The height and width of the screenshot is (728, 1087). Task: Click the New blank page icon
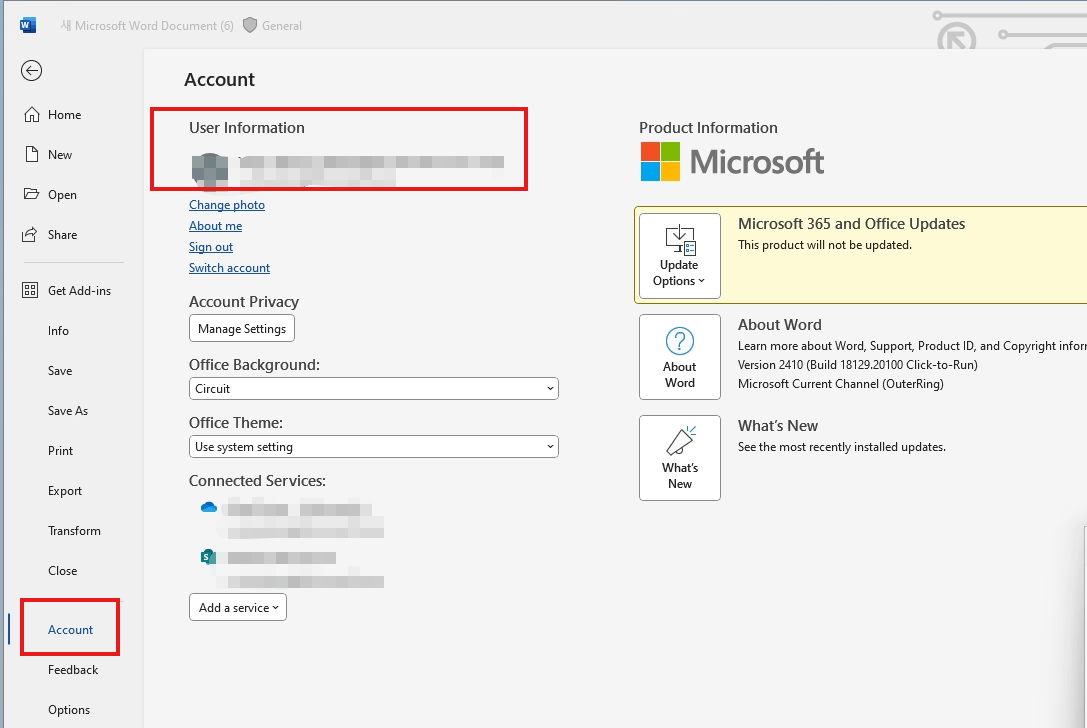tap(32, 154)
